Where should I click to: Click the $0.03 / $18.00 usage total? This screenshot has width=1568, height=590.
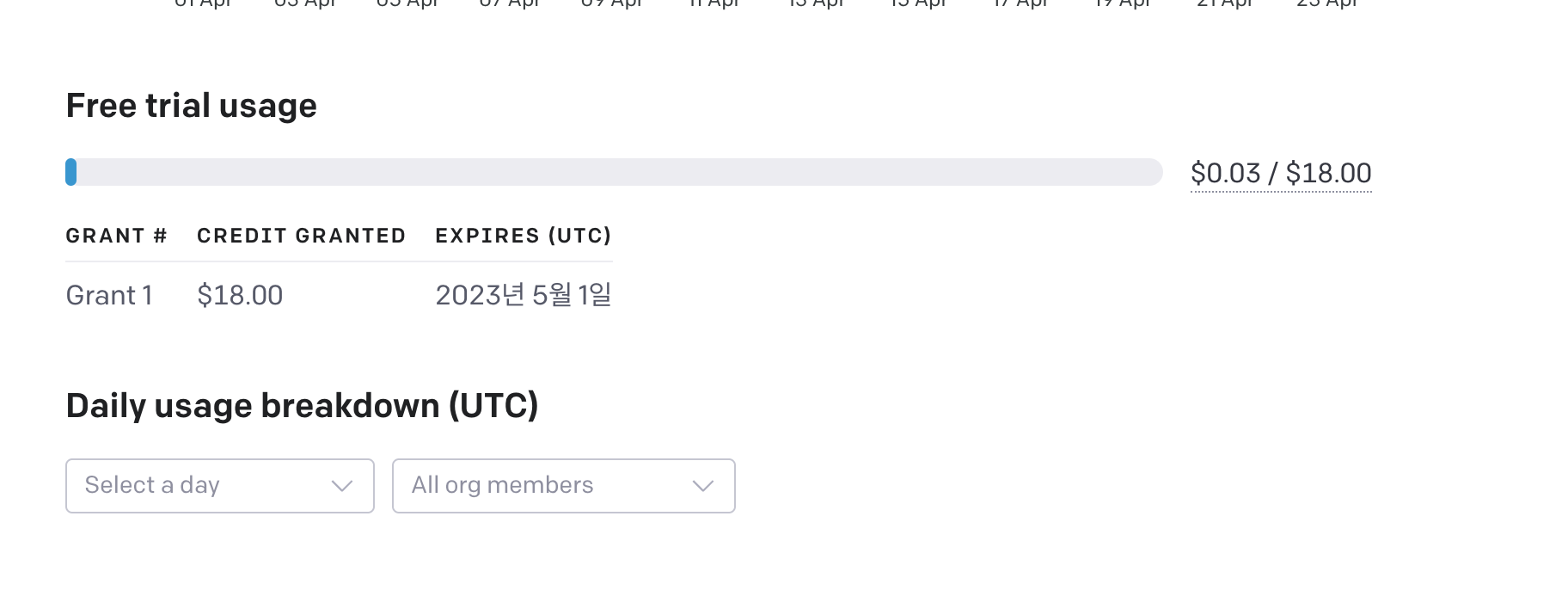coord(1281,172)
